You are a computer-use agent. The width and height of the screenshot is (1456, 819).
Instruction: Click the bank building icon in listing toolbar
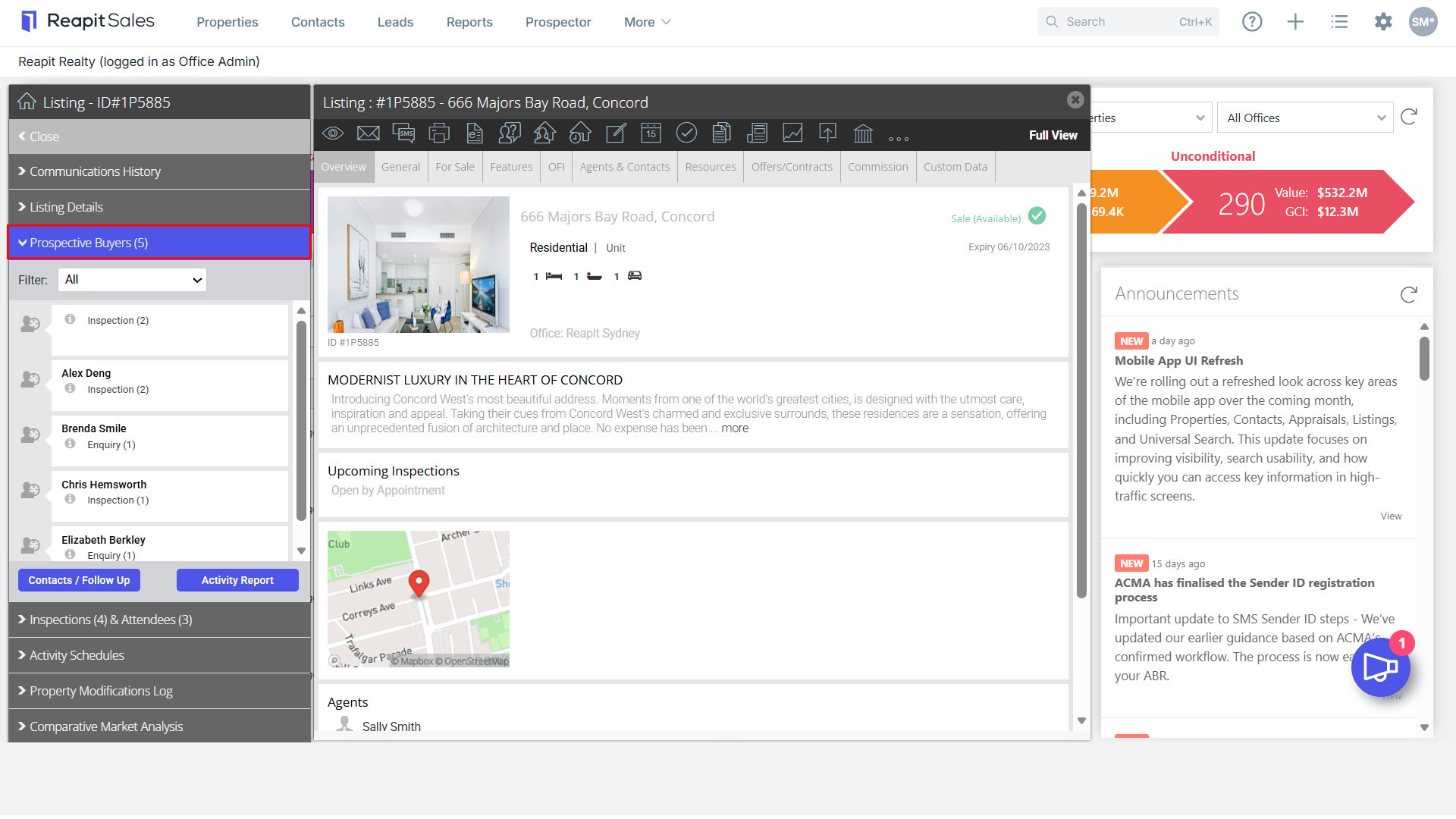863,133
